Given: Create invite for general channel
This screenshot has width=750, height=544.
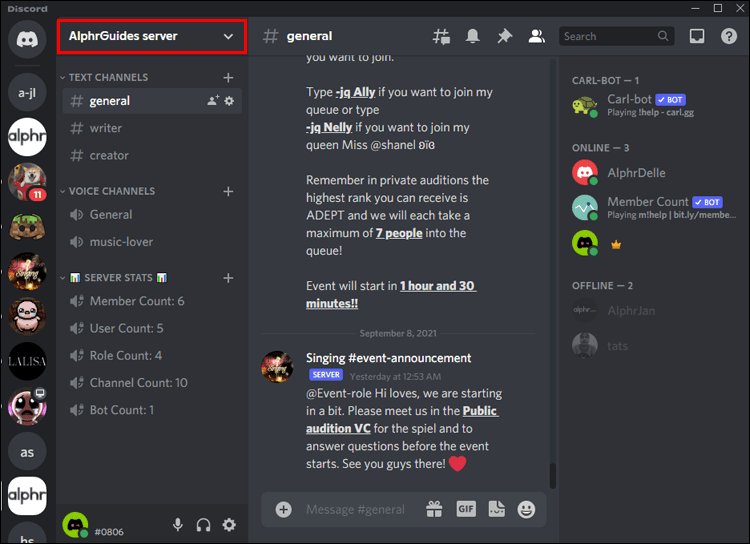Looking at the screenshot, I should pyautogui.click(x=213, y=100).
